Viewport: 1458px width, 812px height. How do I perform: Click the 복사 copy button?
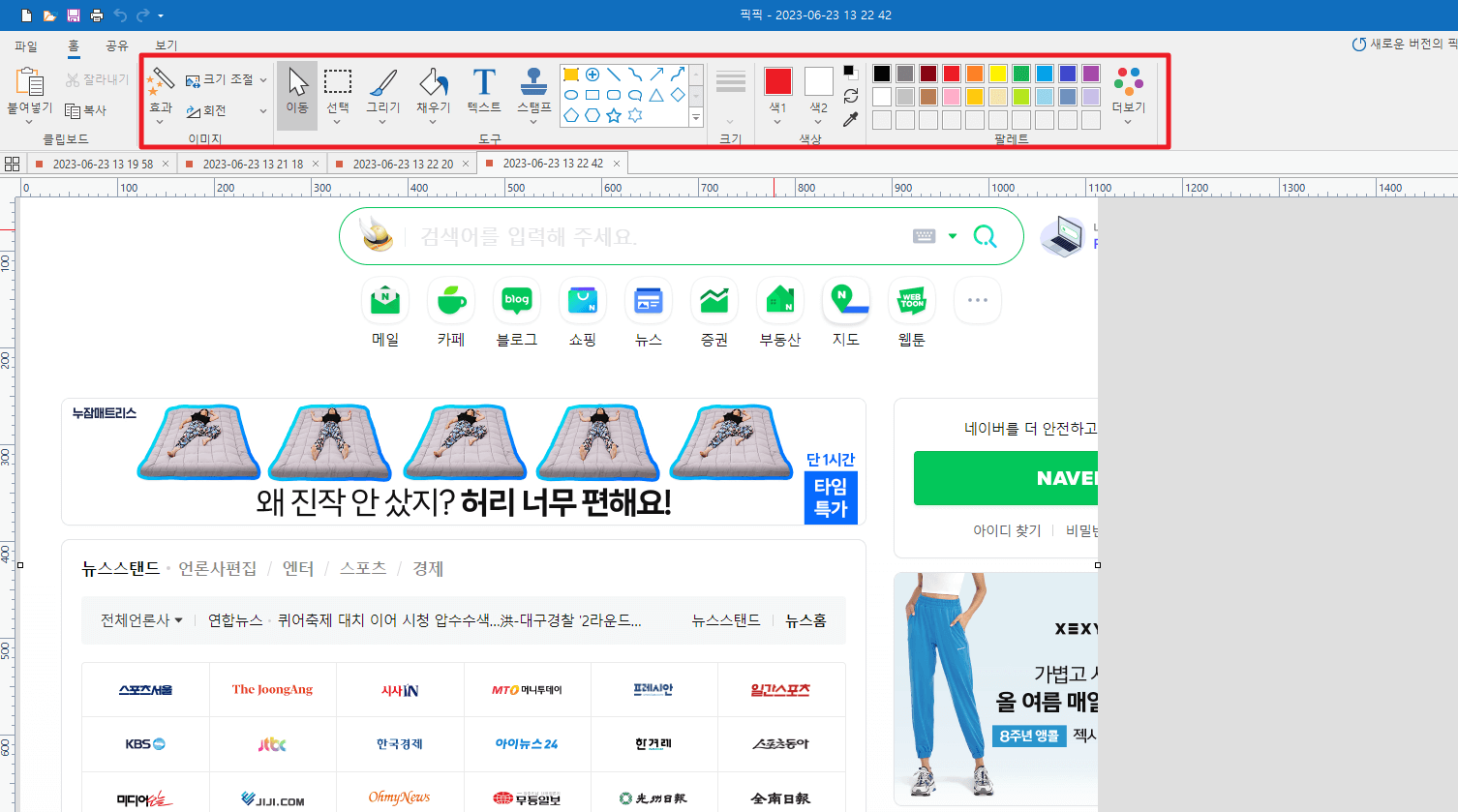click(87, 109)
